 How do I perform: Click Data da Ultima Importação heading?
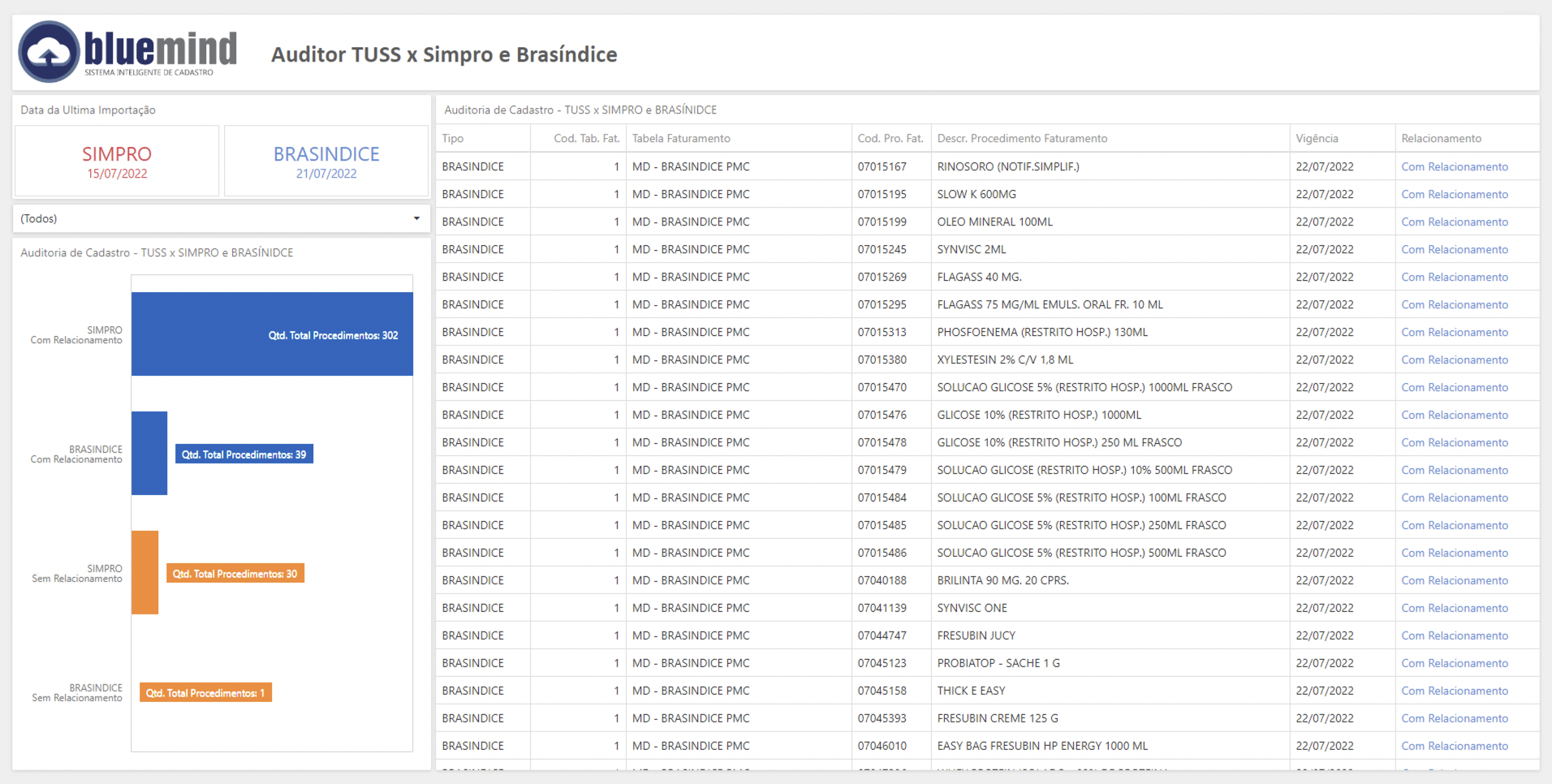(x=88, y=110)
